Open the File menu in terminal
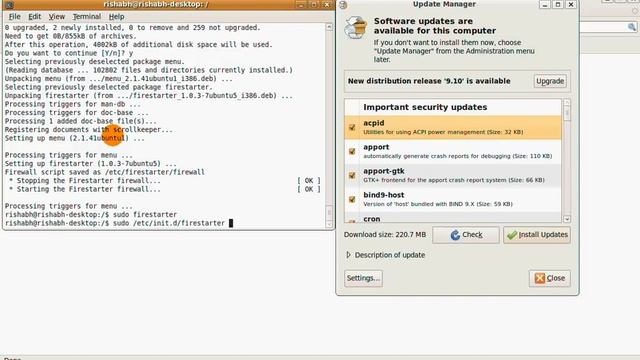Screen dimensions: 640x360 [x=14, y=17]
